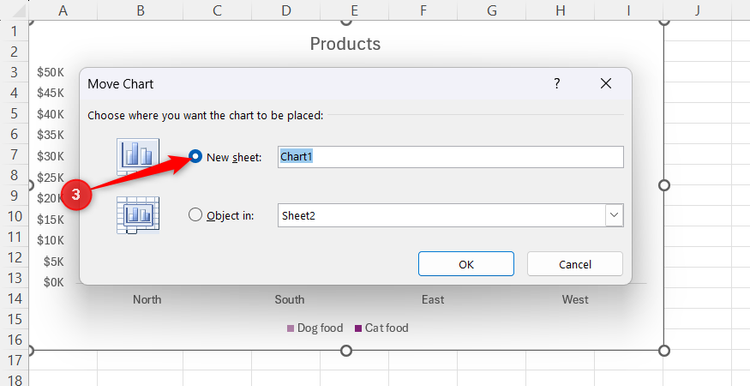
Task: Select column J header
Action: (697, 10)
